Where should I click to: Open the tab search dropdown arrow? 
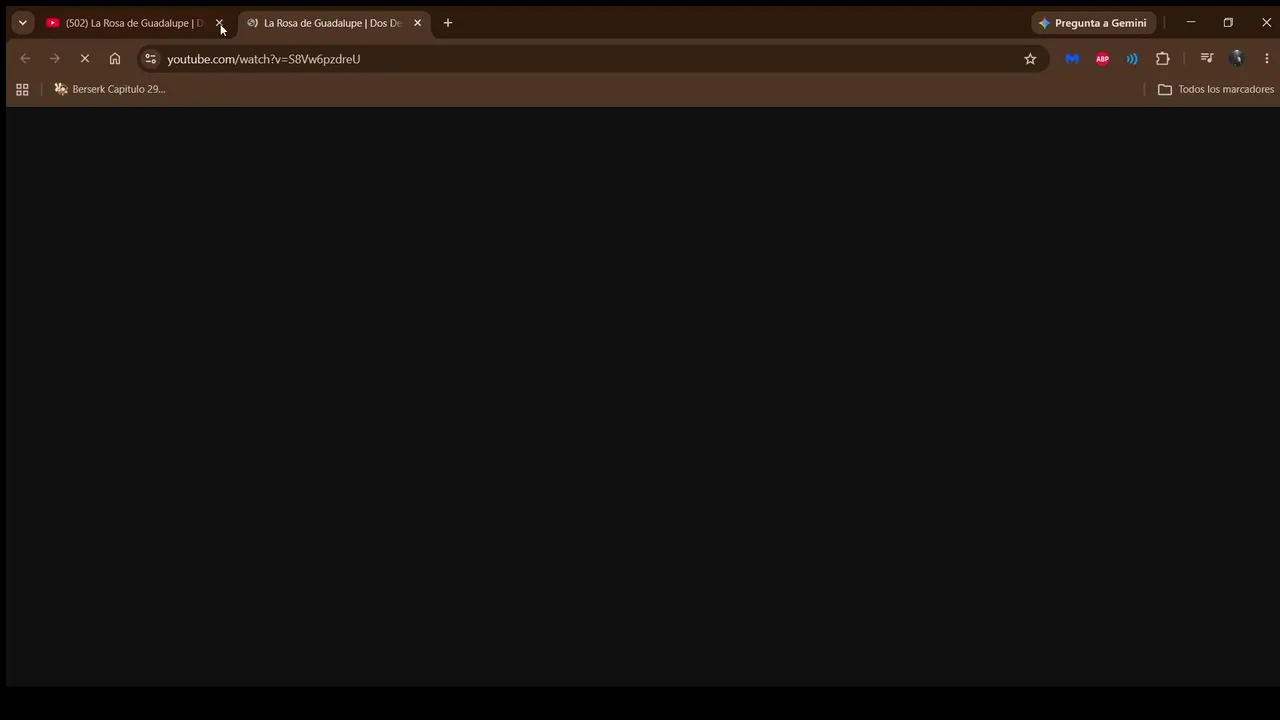coord(22,23)
